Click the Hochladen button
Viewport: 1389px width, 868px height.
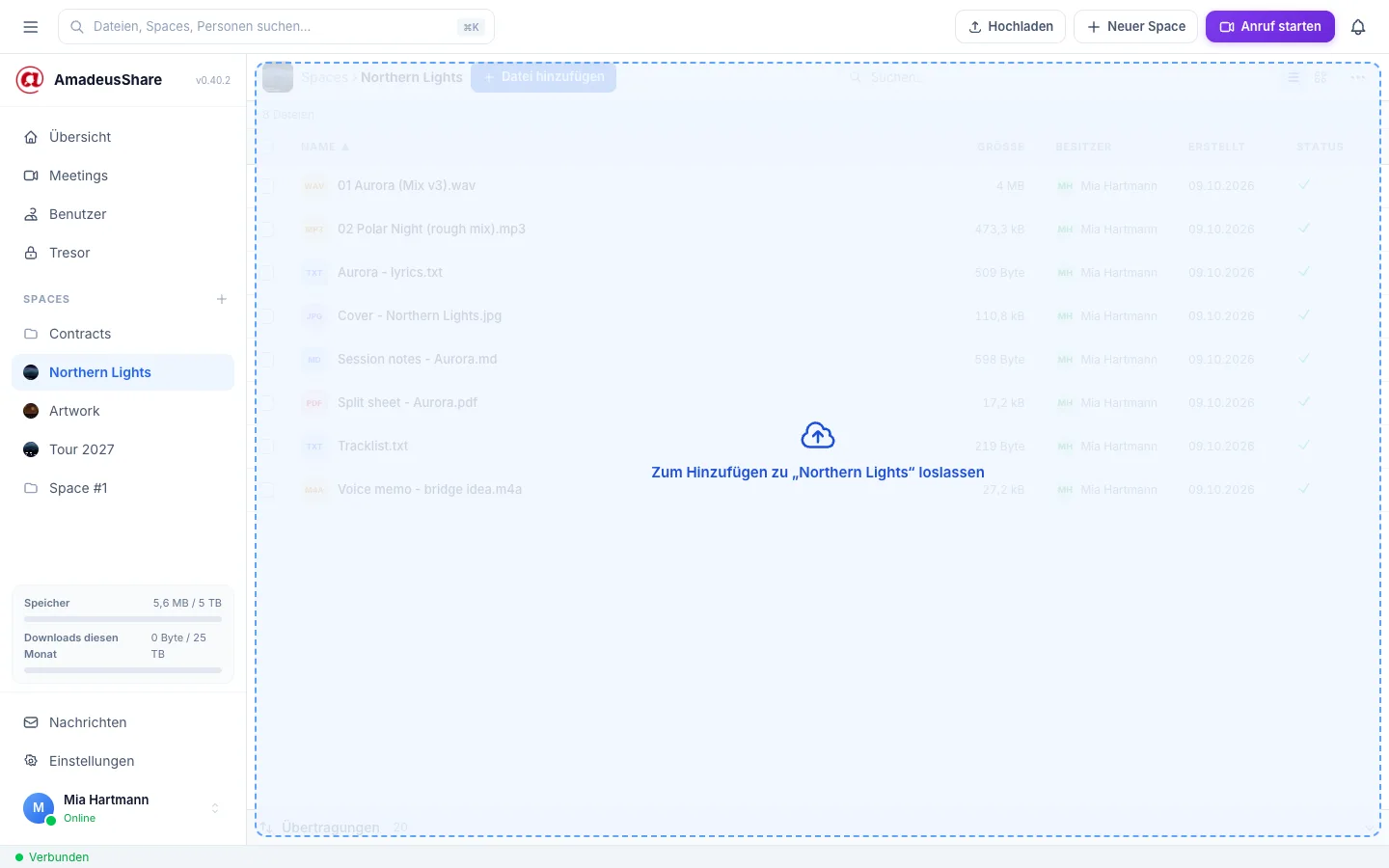point(1010,27)
